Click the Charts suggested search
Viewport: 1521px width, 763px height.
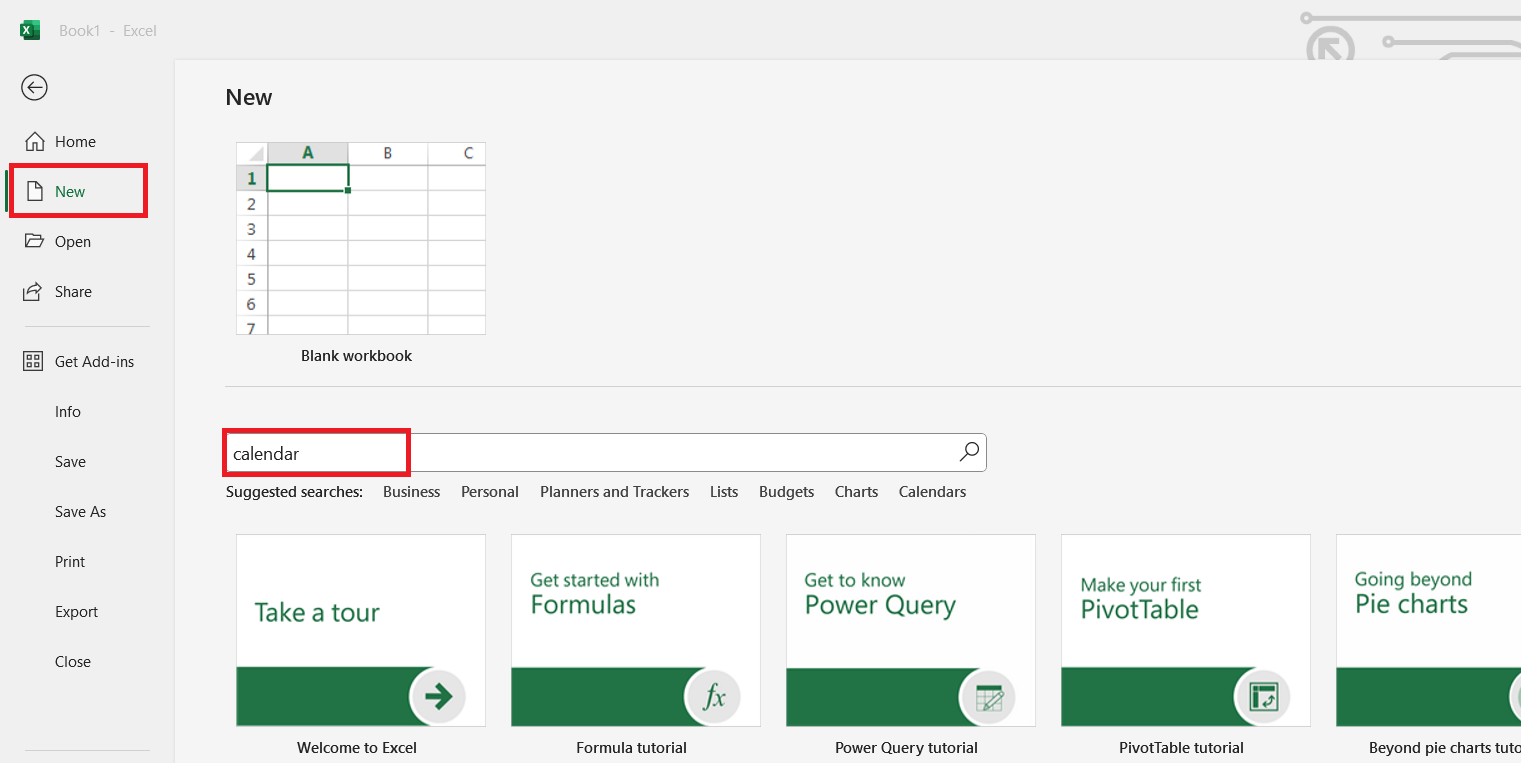[x=856, y=491]
